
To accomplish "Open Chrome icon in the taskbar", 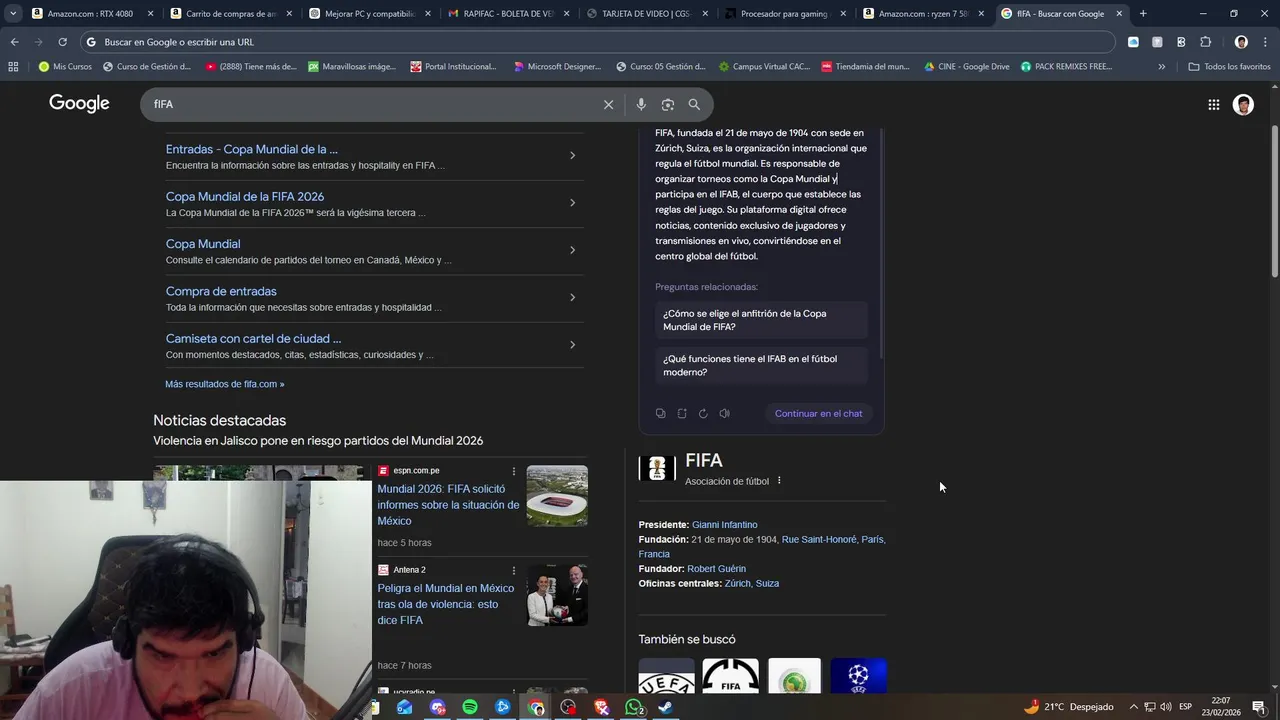I will coord(537,707).
